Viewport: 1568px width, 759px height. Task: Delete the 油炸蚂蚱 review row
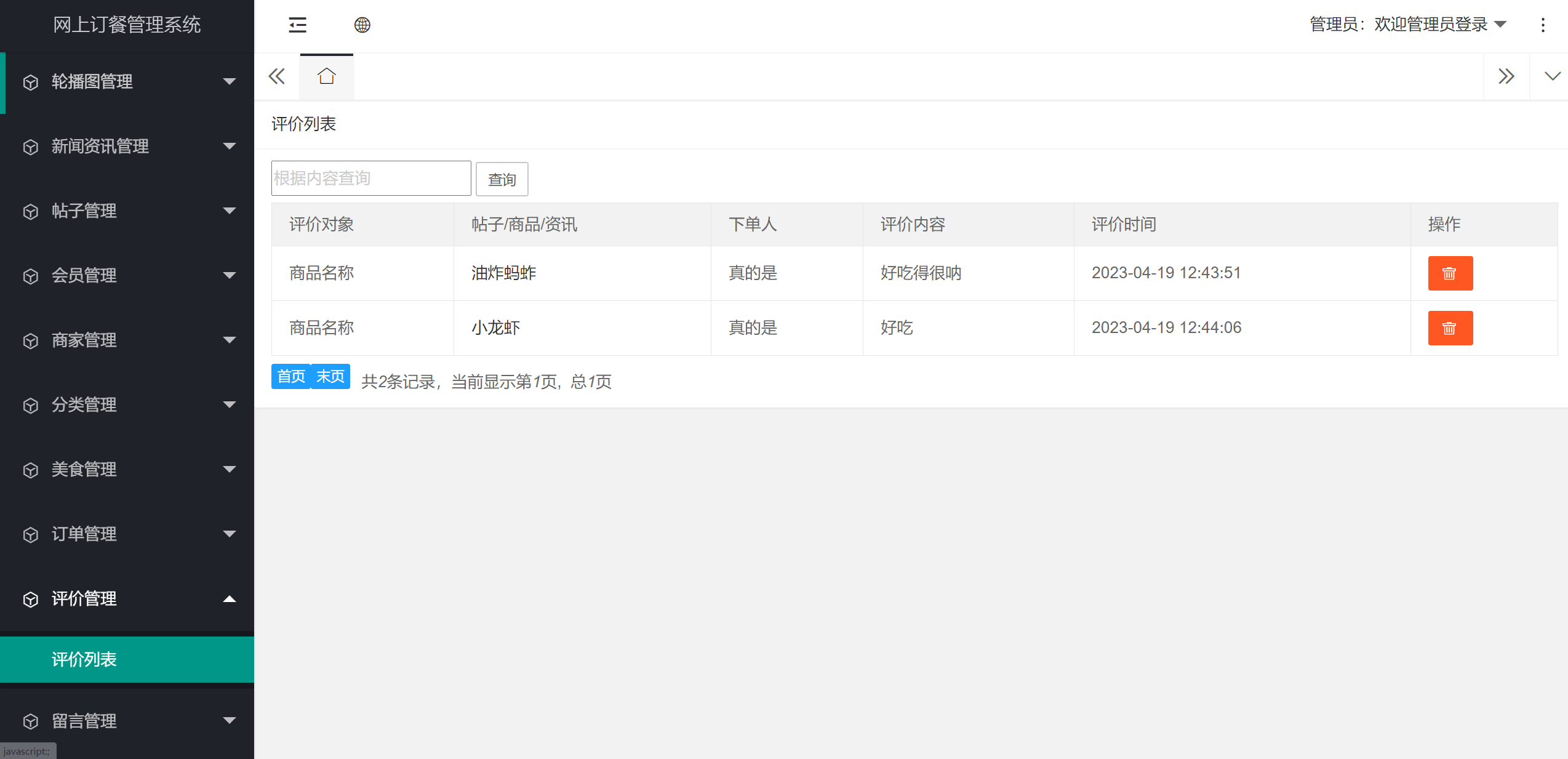tap(1450, 273)
